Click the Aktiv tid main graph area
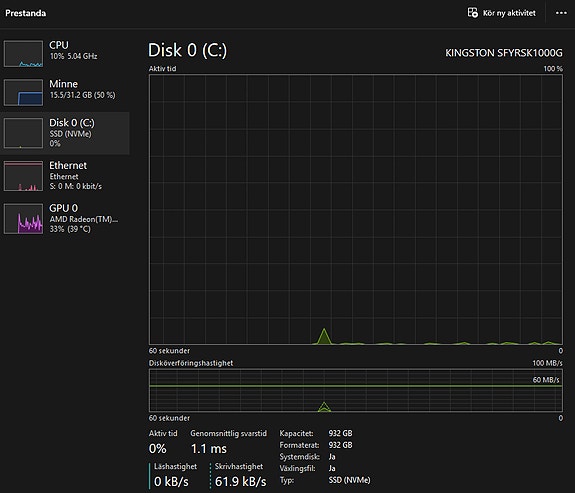 click(356, 209)
